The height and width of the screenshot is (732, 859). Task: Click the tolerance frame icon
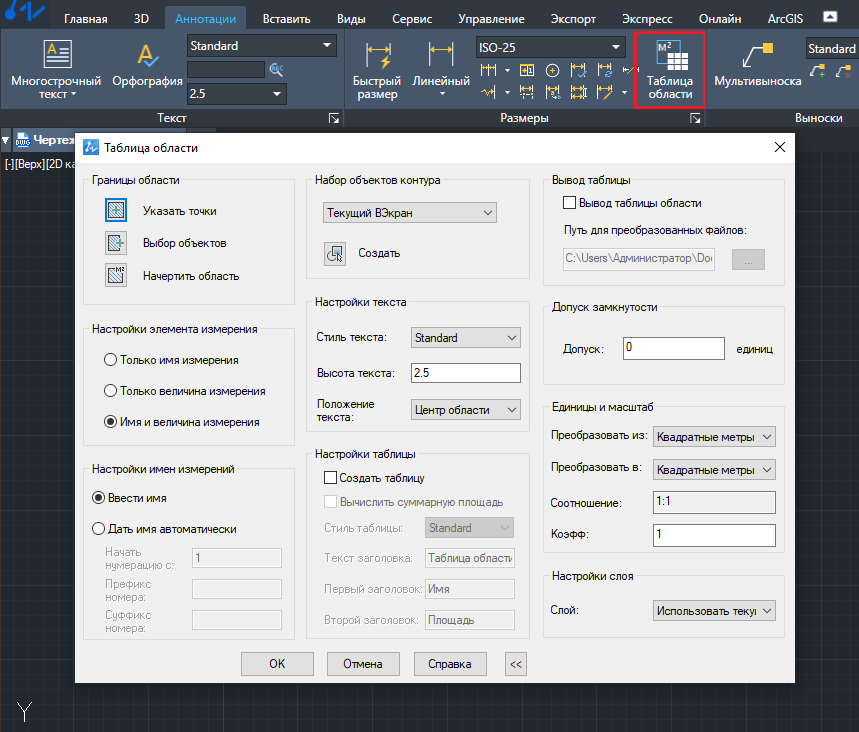point(526,70)
